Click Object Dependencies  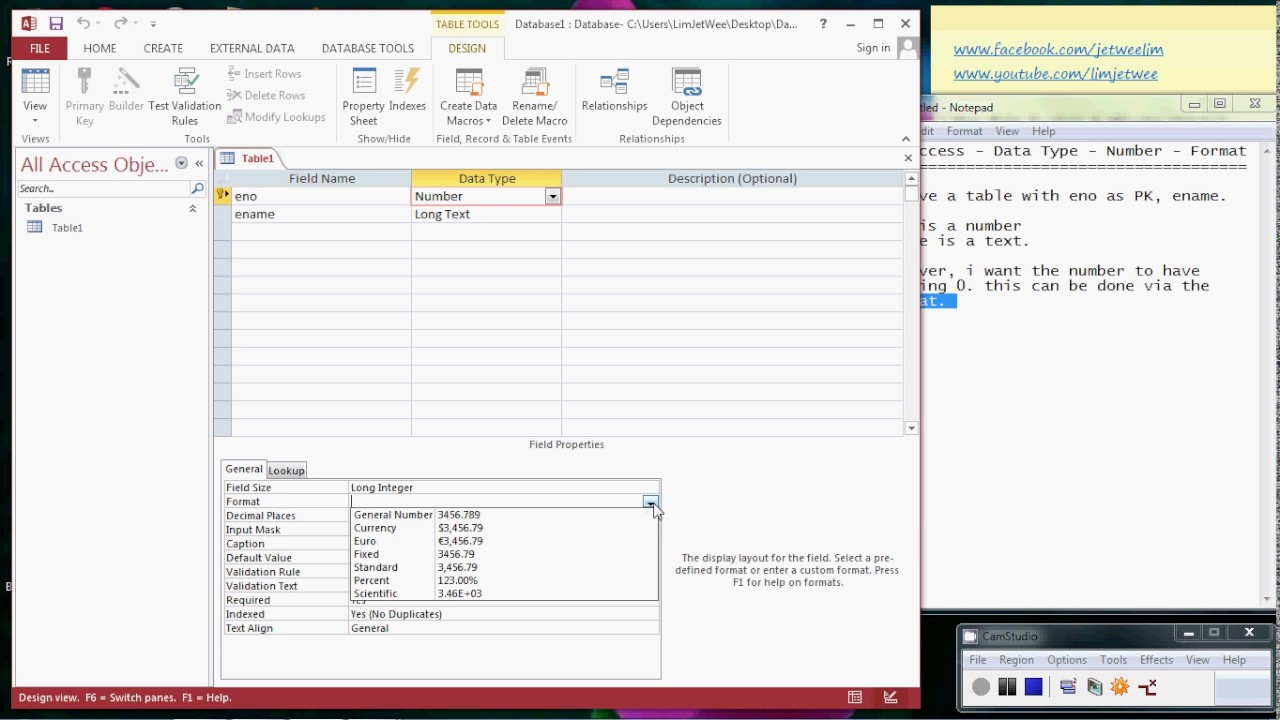[x=687, y=97]
